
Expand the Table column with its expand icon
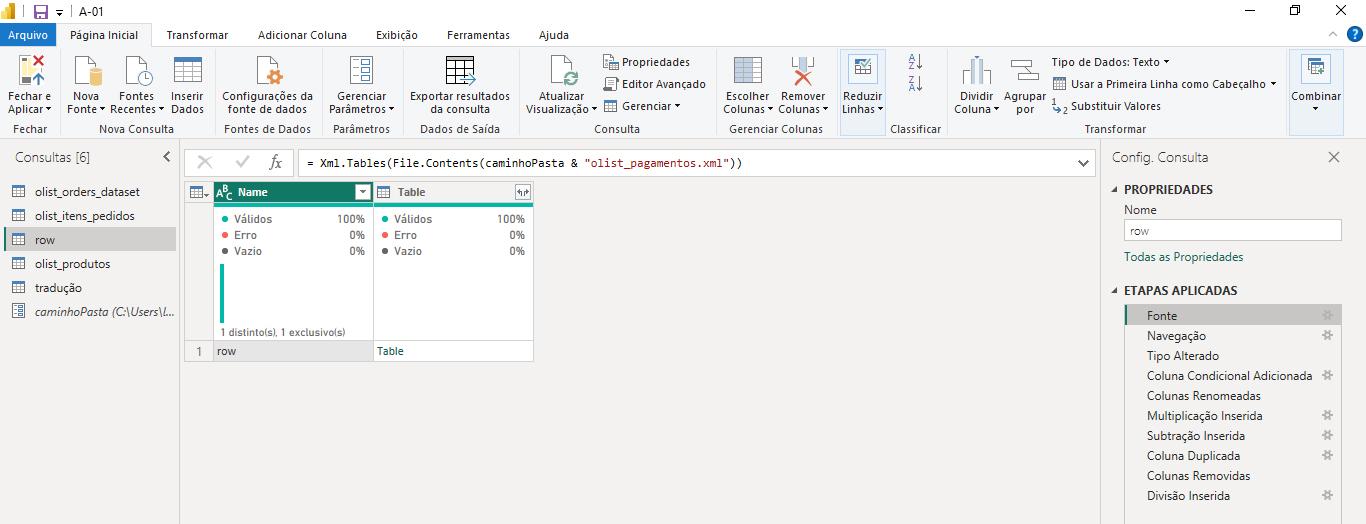click(522, 192)
